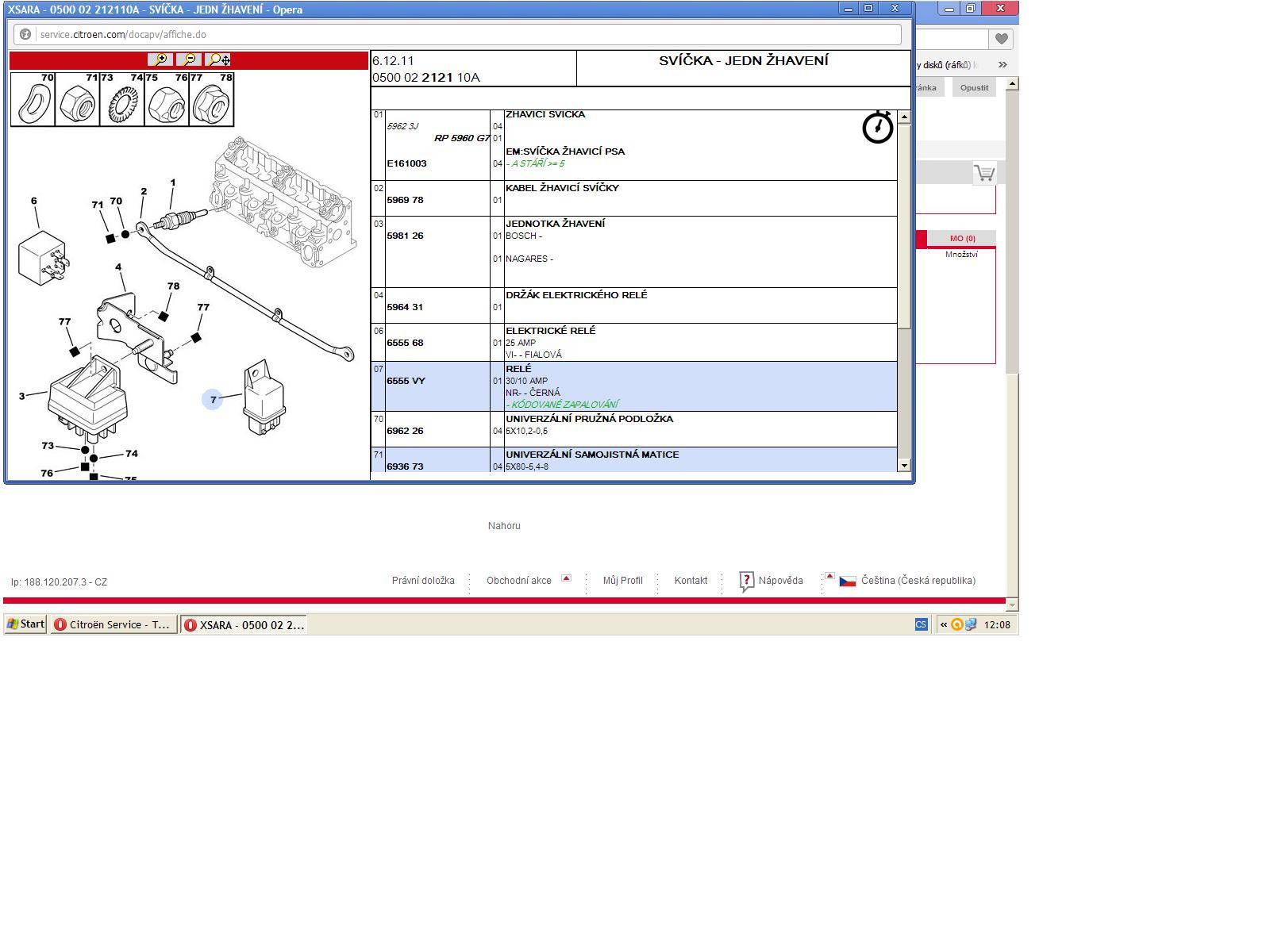Show more bookmarks chevron in main window
The width and height of the screenshot is (1270, 952).
click(1003, 65)
